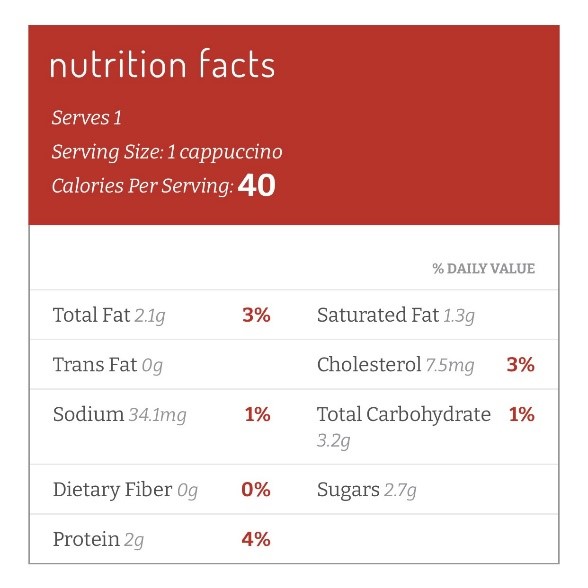Click the Cholesterol 3% daily value
The width and height of the screenshot is (588, 588).
point(520,364)
